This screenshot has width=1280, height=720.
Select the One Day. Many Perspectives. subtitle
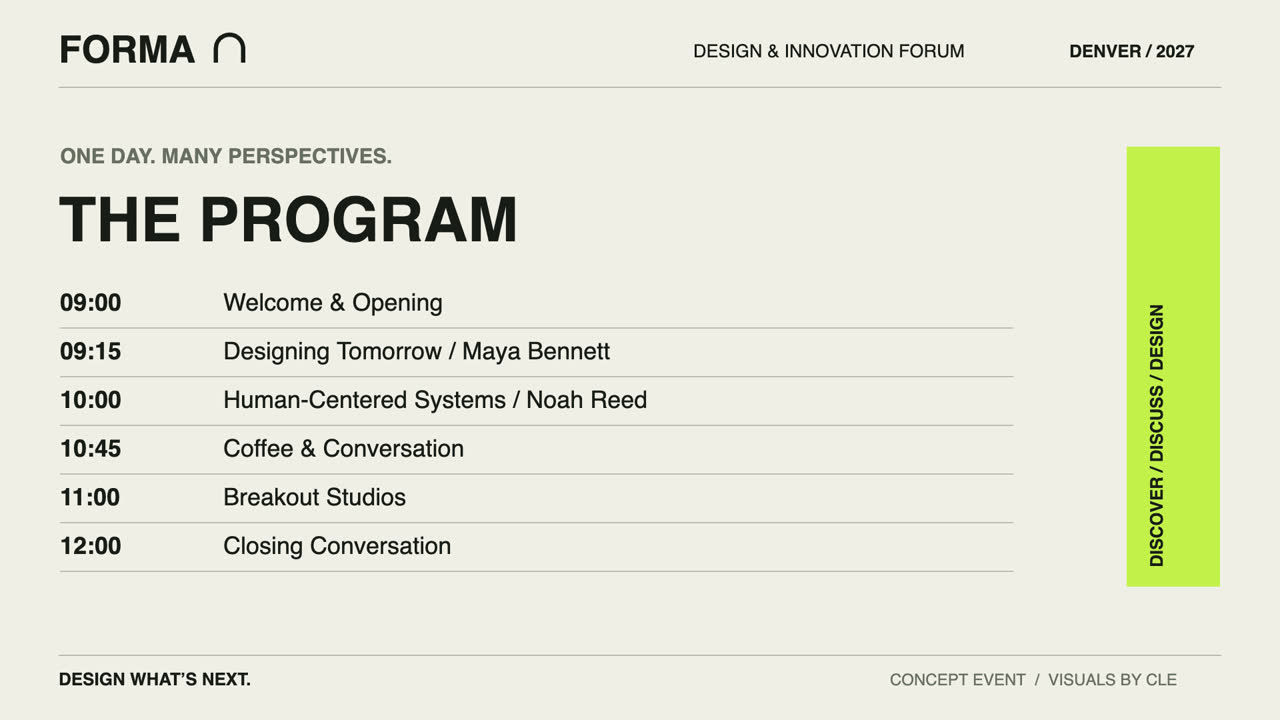pos(226,156)
